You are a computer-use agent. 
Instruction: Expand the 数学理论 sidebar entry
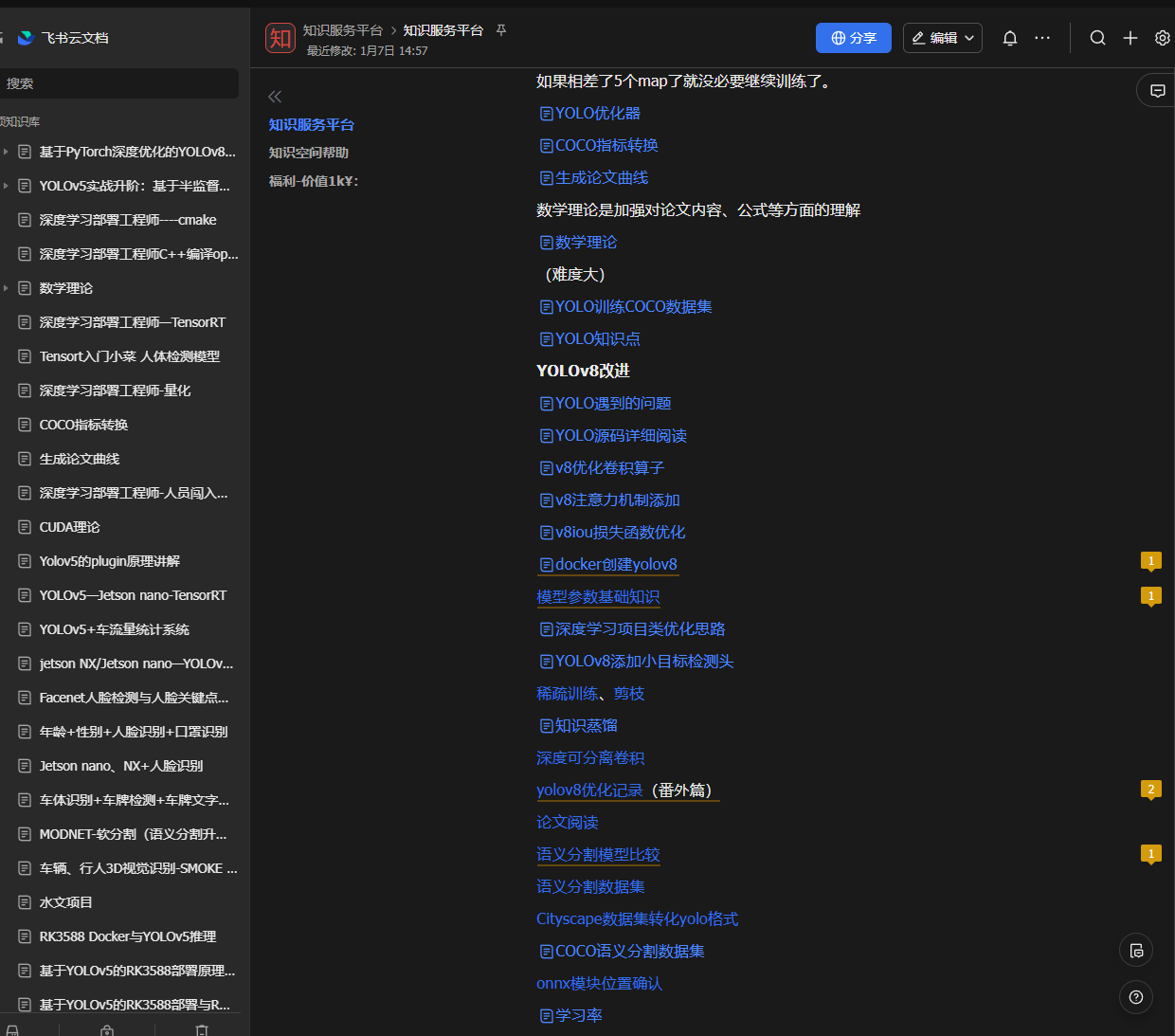[x=8, y=287]
